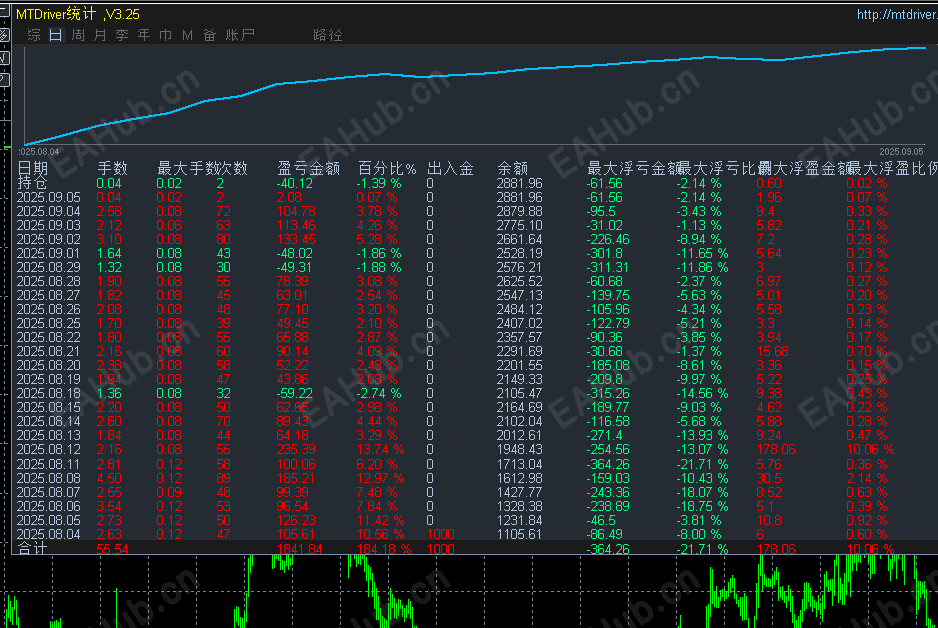Click the 手数 column header
Image resolution: width=938 pixels, height=628 pixels.
[112, 168]
